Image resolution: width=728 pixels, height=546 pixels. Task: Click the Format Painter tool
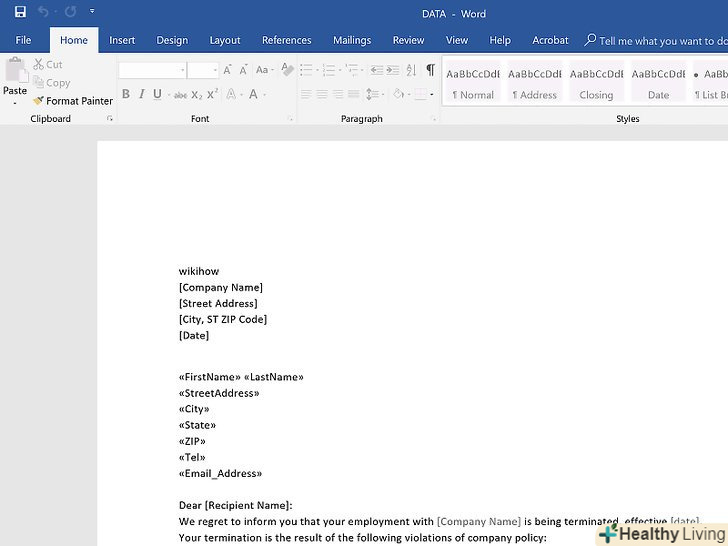(x=72, y=101)
